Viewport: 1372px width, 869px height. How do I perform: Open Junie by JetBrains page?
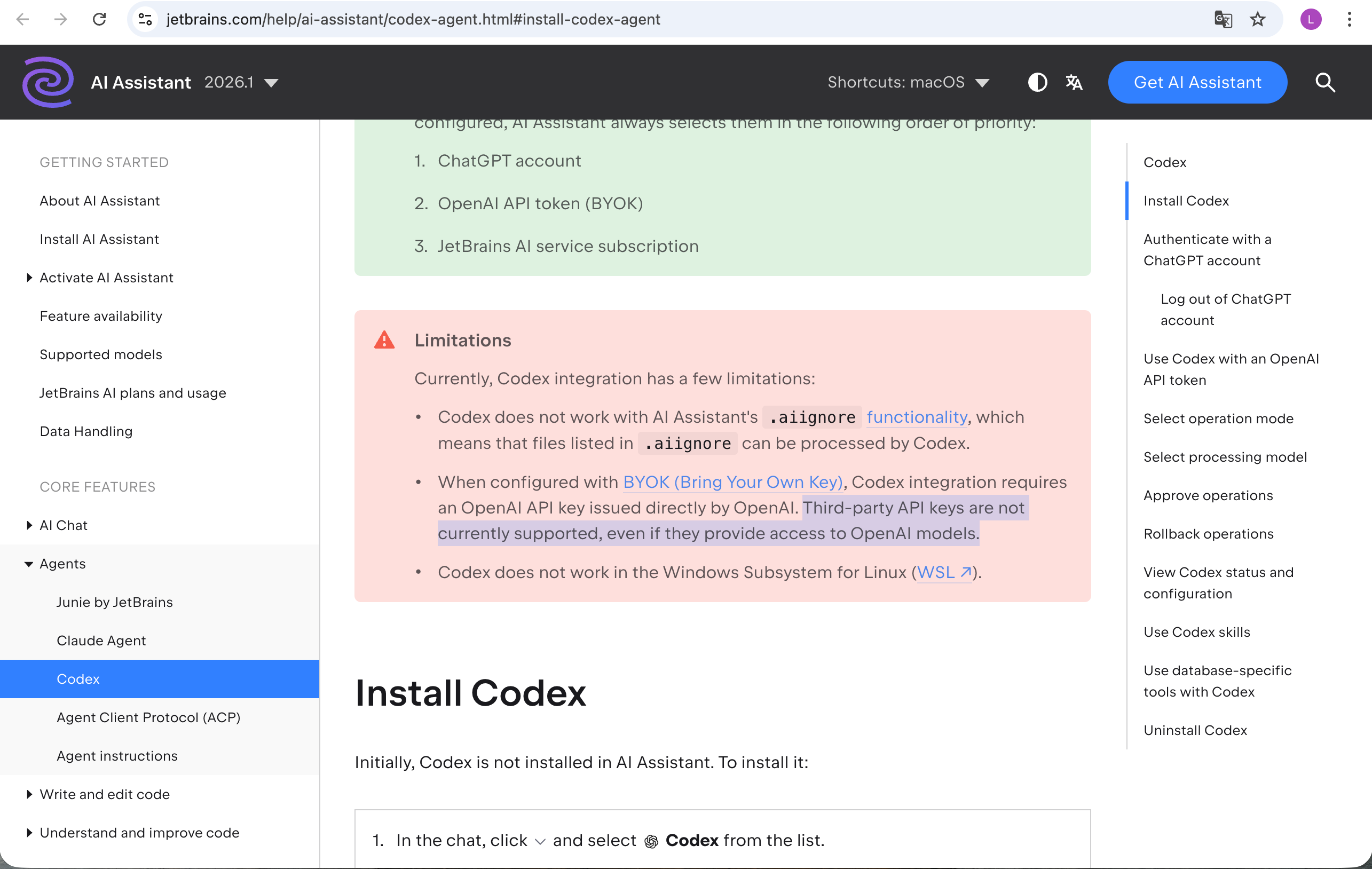115,602
